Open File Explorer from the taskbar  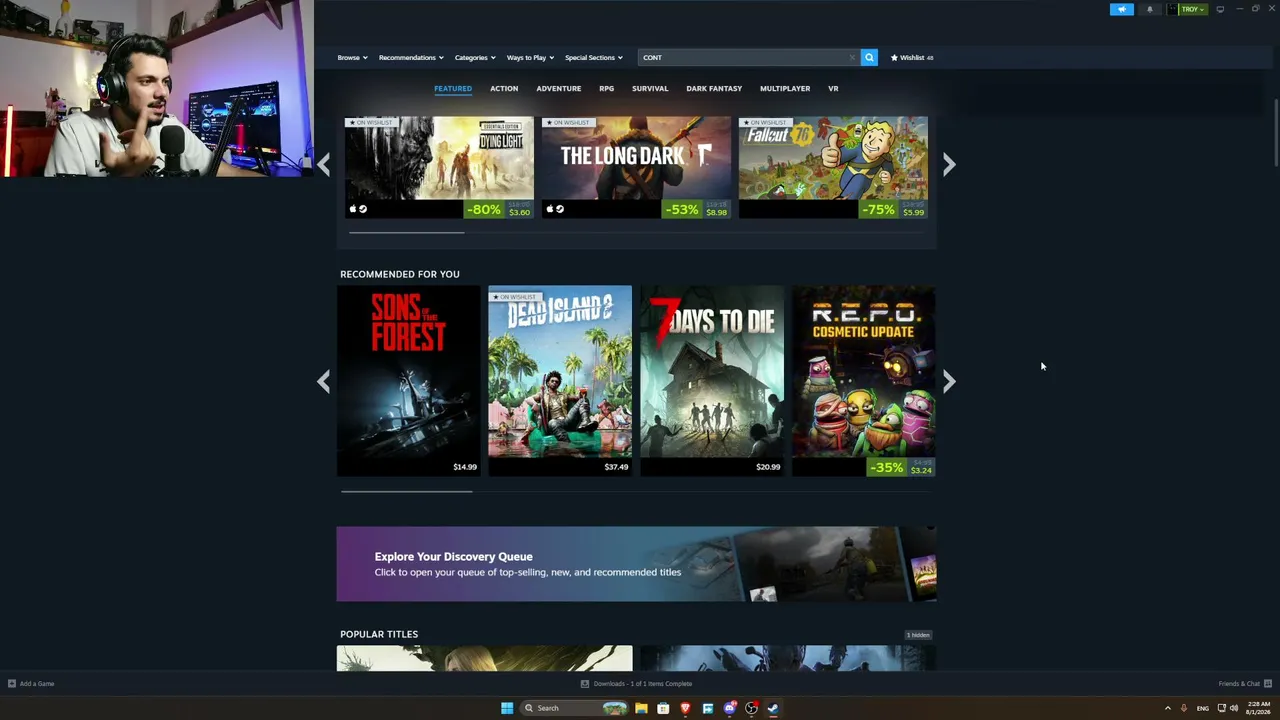click(x=641, y=708)
